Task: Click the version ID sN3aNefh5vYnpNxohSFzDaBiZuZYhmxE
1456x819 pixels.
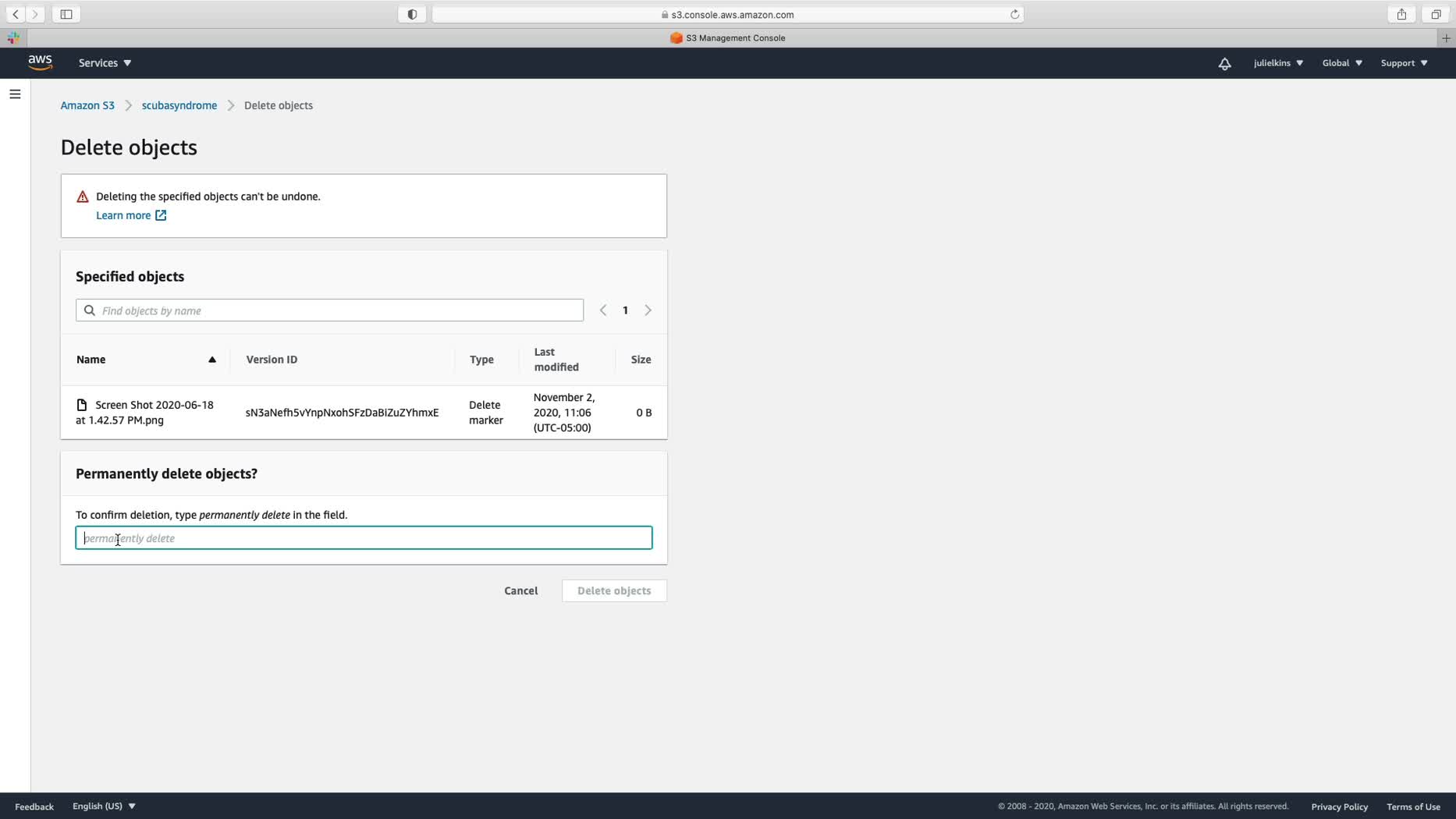Action: [342, 413]
